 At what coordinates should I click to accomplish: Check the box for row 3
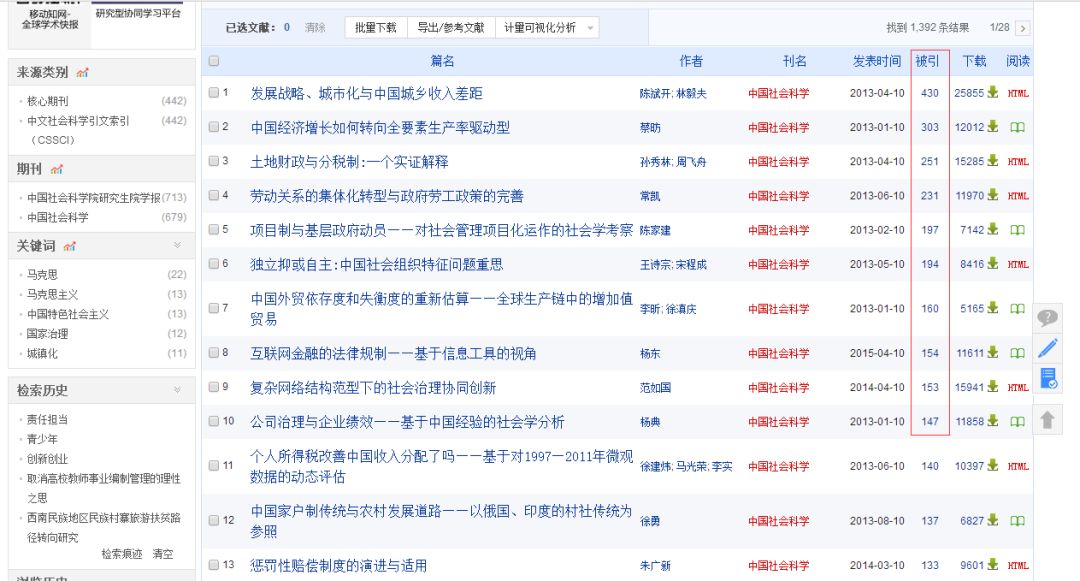214,160
